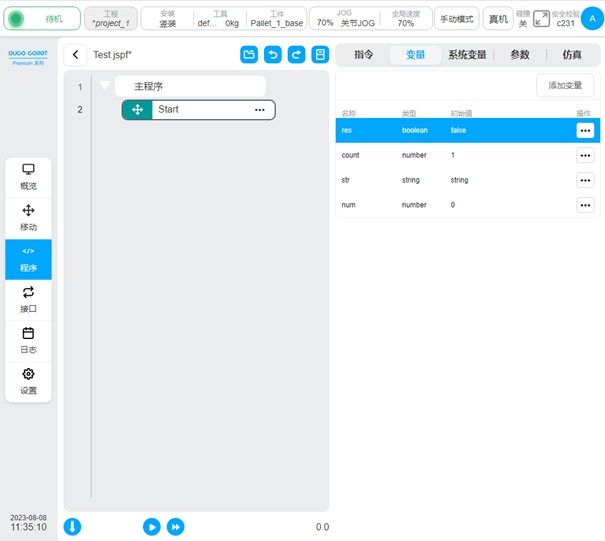The image size is (605, 541).
Task: Collapse the main program (主程序) tree node
Action: tap(104, 86)
